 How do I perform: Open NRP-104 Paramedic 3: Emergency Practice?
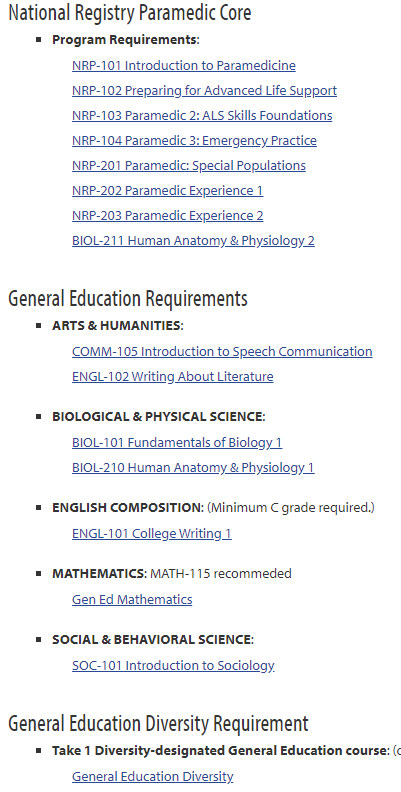(x=194, y=141)
